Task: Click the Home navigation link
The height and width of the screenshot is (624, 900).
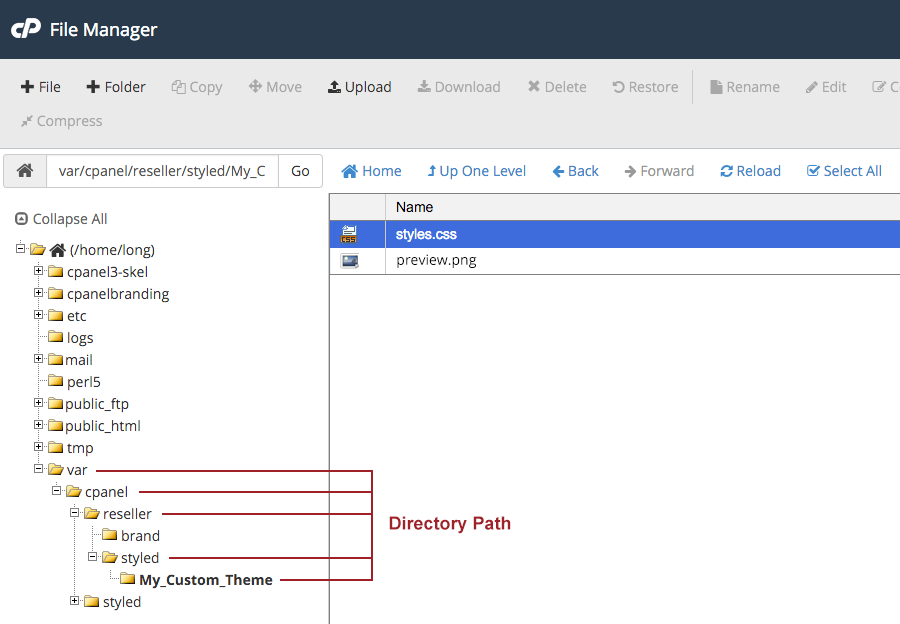Action: (x=371, y=171)
